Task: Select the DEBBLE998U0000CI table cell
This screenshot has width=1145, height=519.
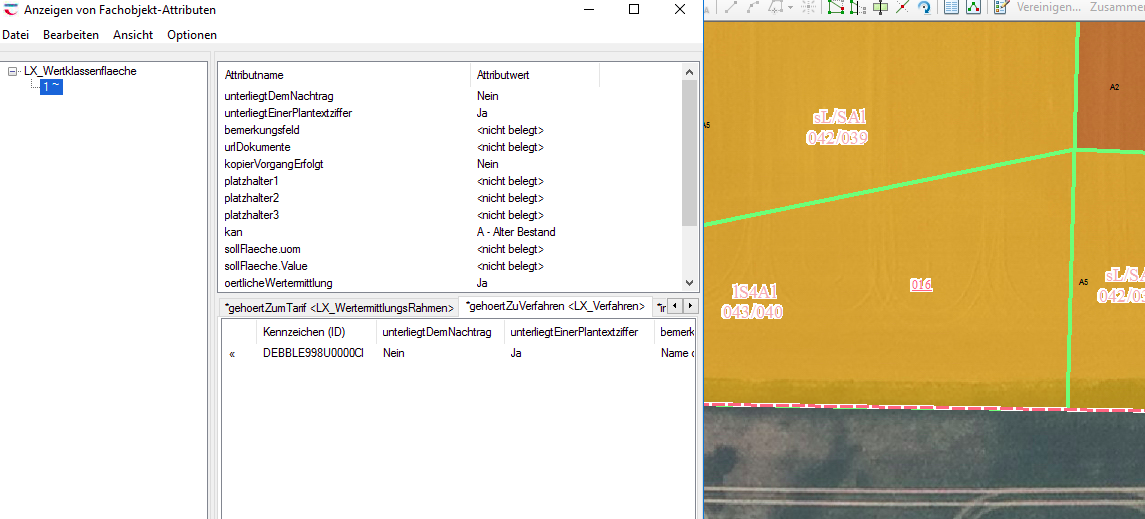Action: coord(313,354)
